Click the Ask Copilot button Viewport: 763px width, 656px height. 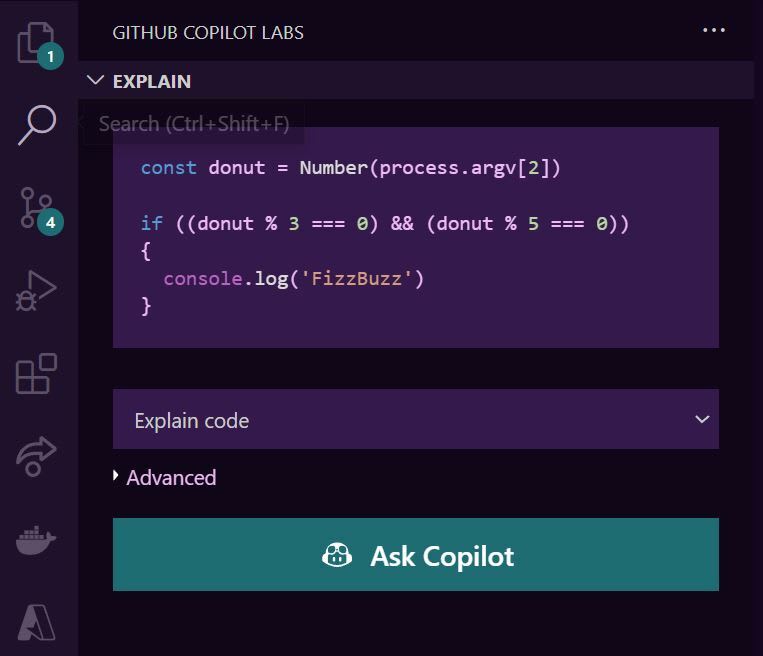[416, 555]
